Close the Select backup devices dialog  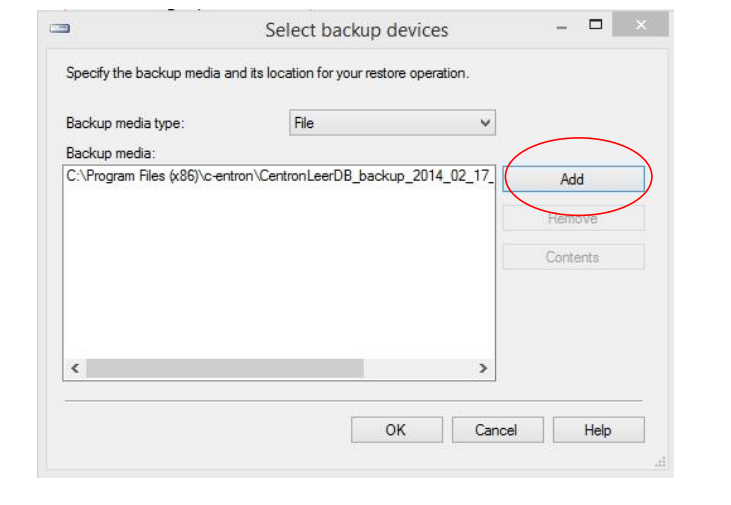tap(640, 25)
